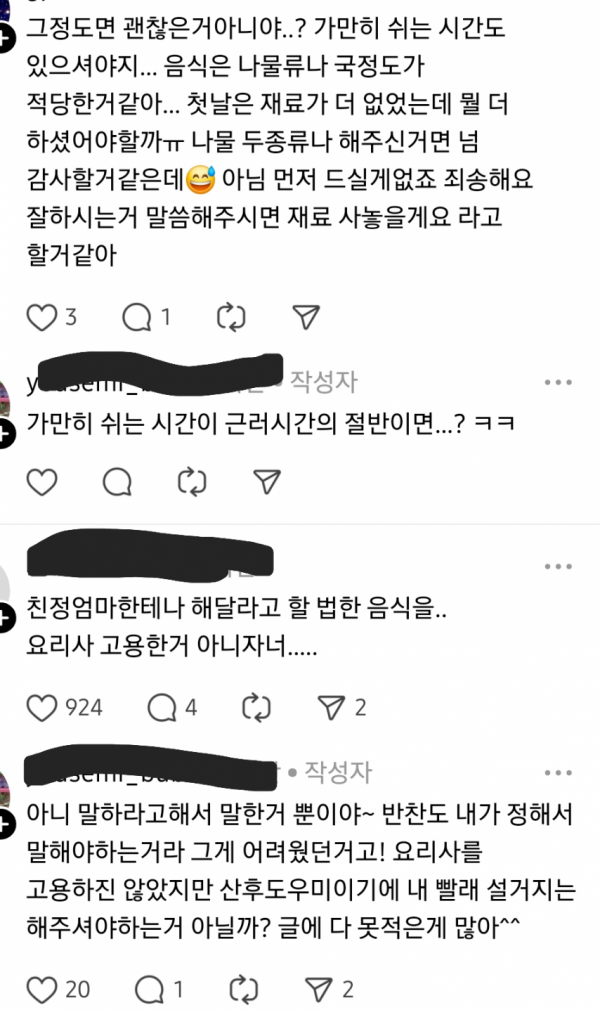Screen dimensions: 600x1010
Task: Repost the reply ending in 절반이면...? ㅋㅋ
Action: (x=192, y=482)
